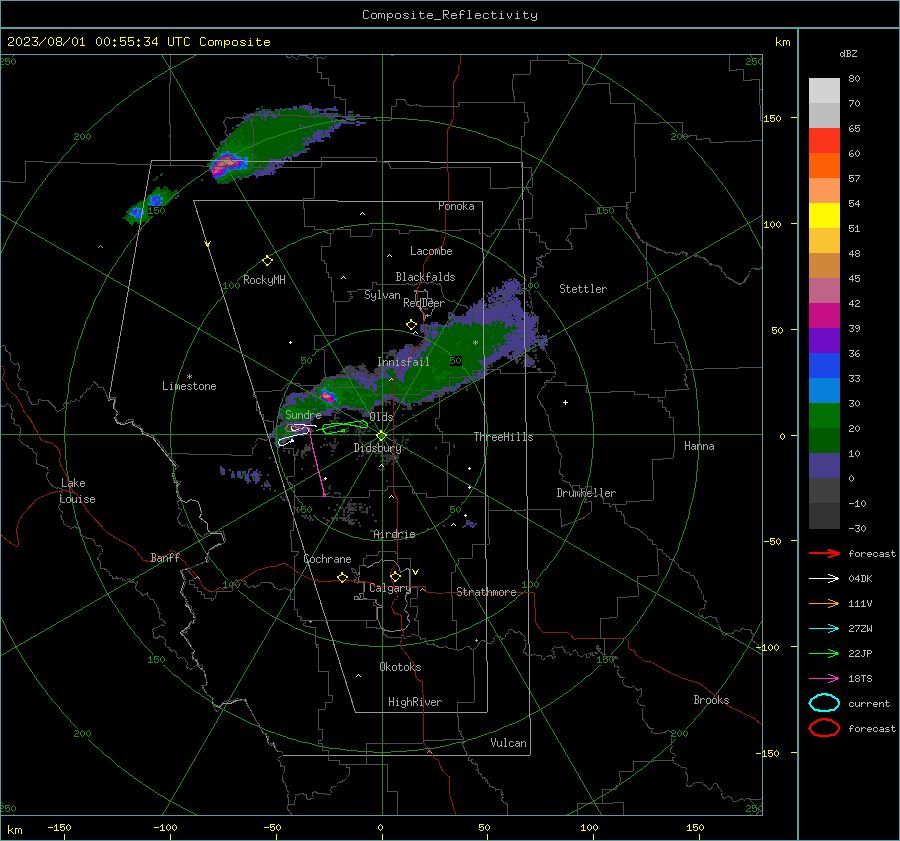This screenshot has height=841, width=900.
Task: Select the indigo 10-0 dBZ swatch
Action: [x=824, y=466]
